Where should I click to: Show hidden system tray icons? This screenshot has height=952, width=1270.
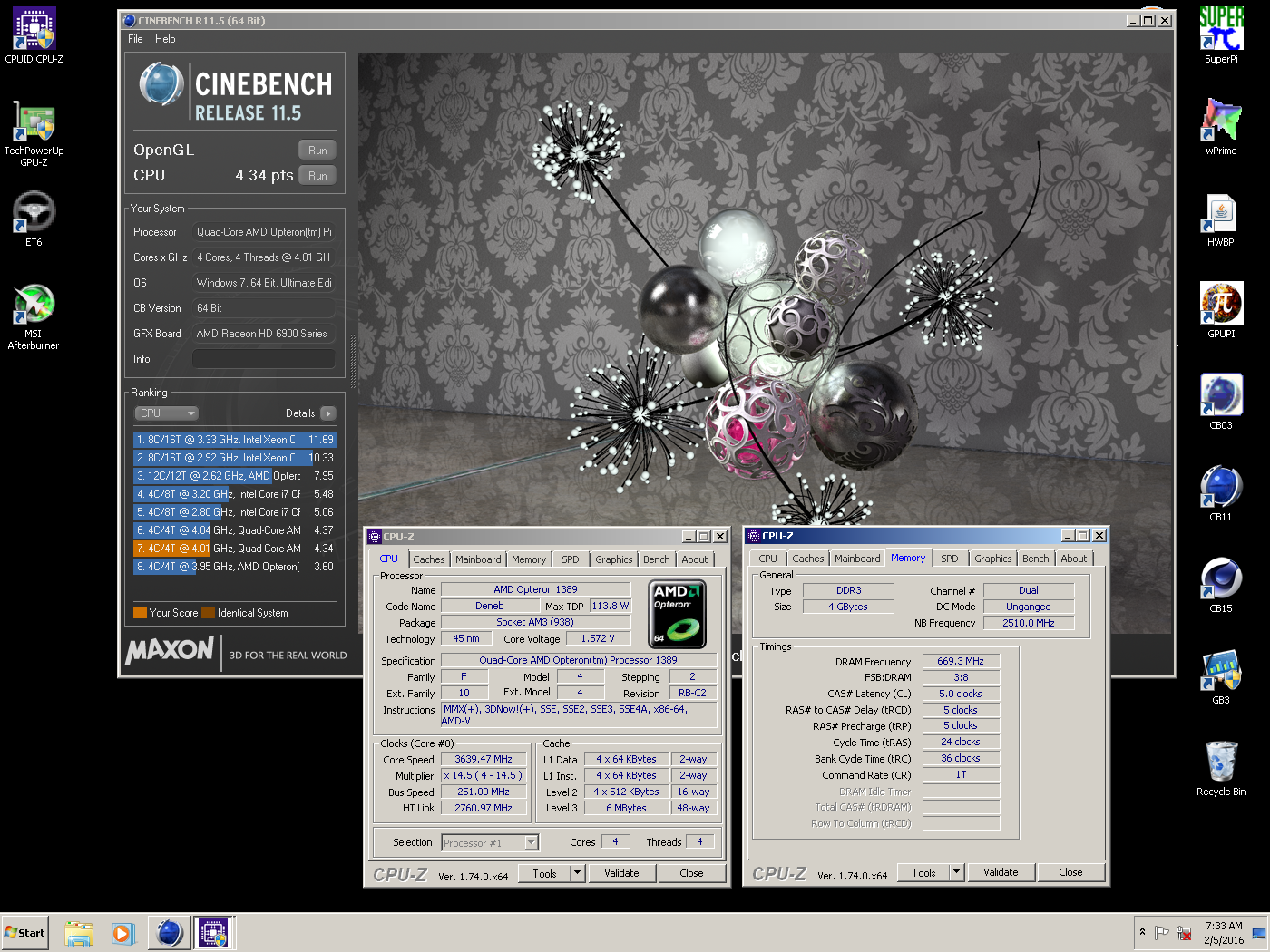tap(1142, 932)
